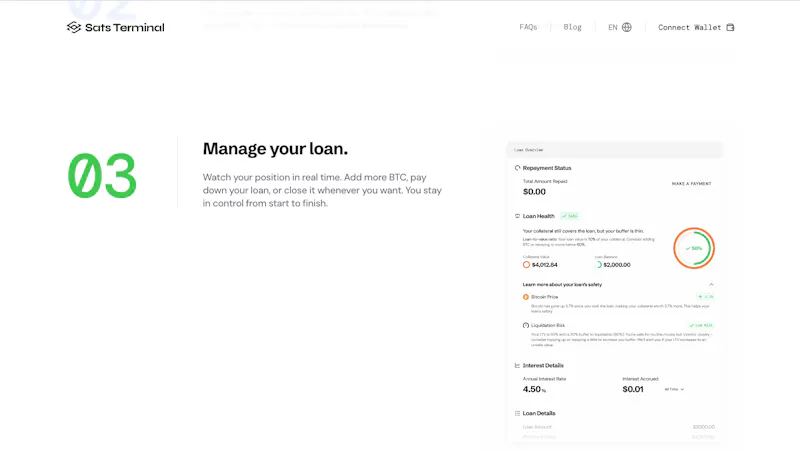
Task: Click the 4.50% Annual Interest Rate value
Action: point(534,389)
